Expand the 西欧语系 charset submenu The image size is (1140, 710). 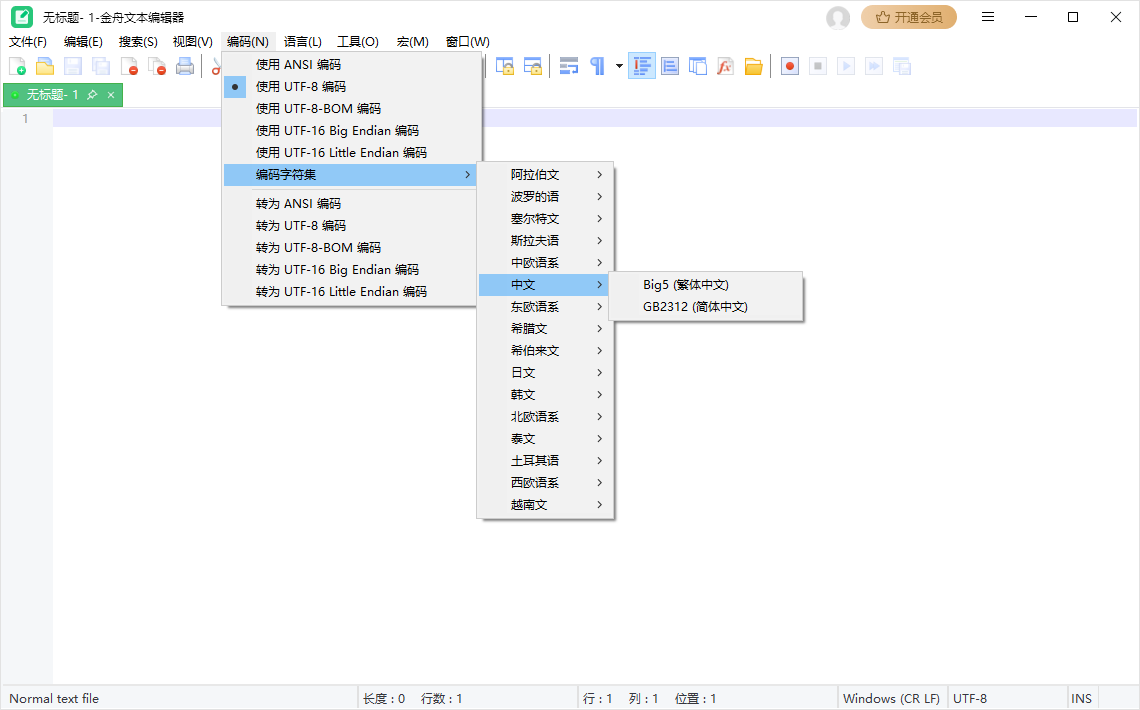pos(545,483)
